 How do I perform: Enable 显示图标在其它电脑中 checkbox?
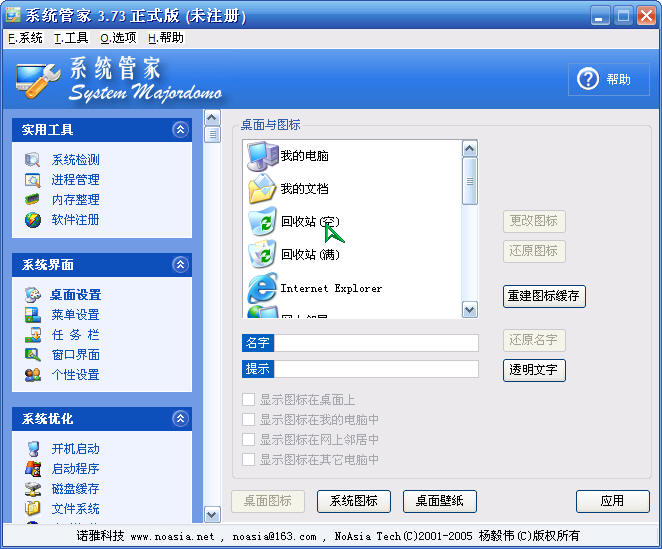(248, 459)
